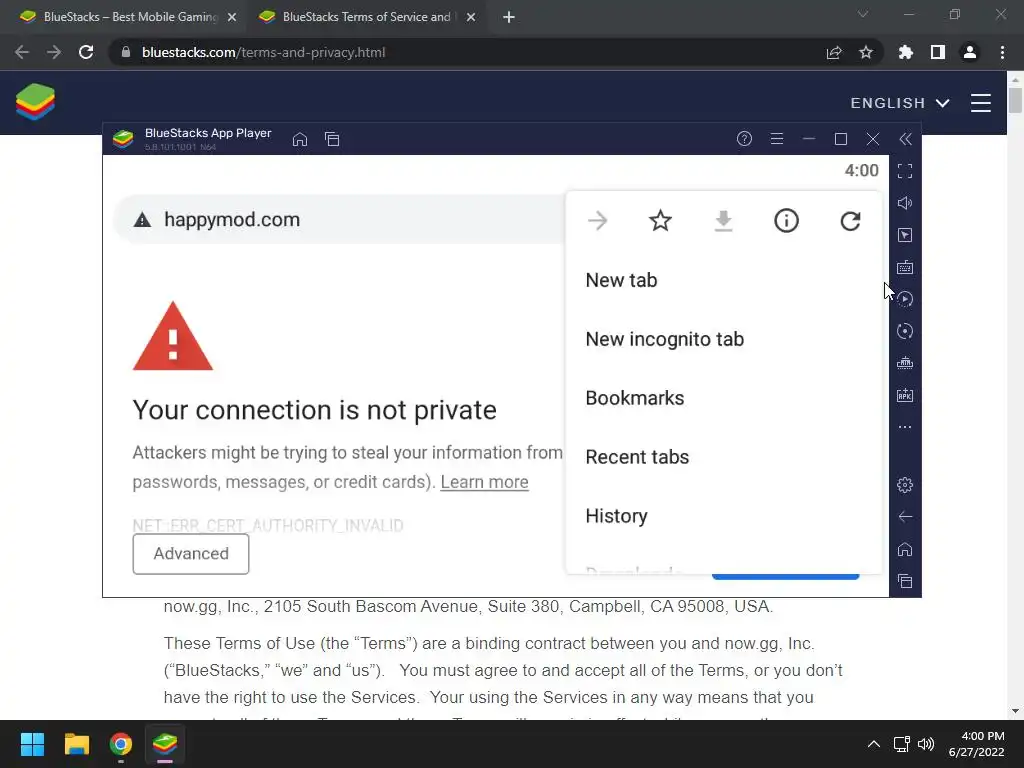
Task: Click the recent apps icon in sidebar
Action: [905, 581]
